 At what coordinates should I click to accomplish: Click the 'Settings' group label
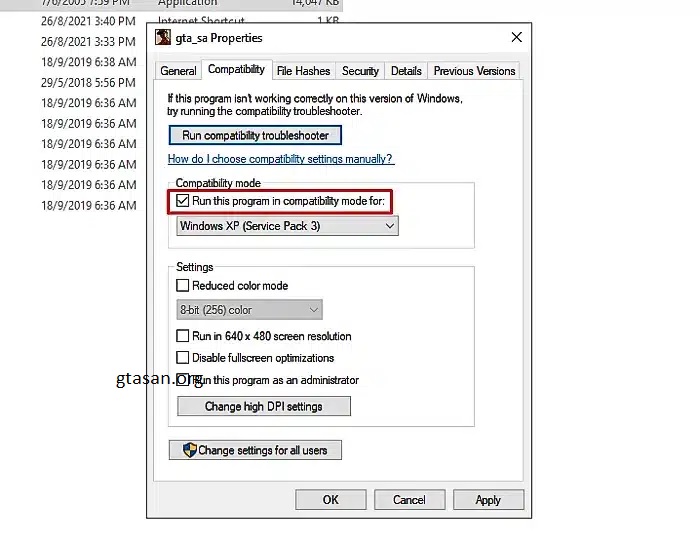click(x=195, y=267)
